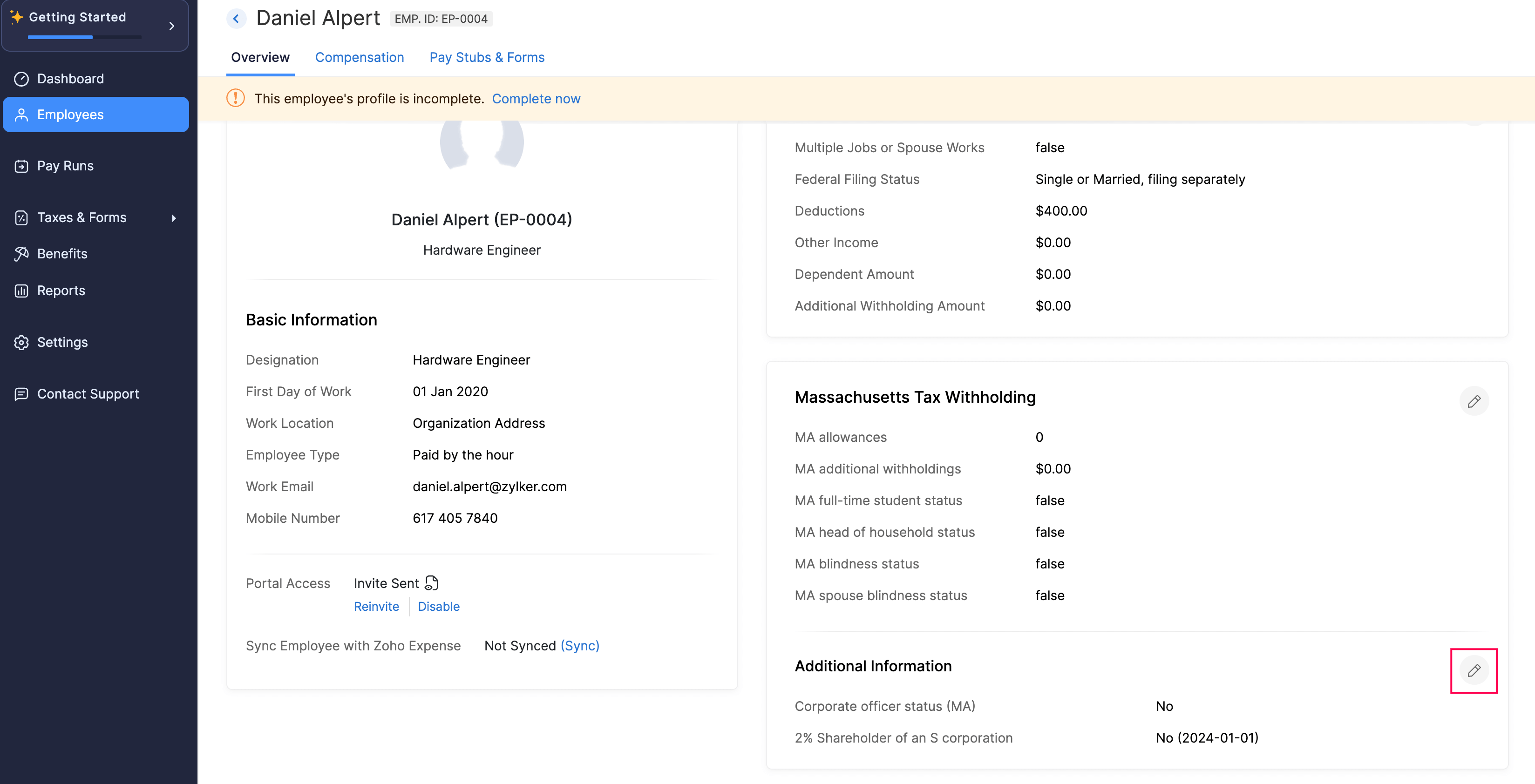Open Reports from the sidebar

pos(61,291)
